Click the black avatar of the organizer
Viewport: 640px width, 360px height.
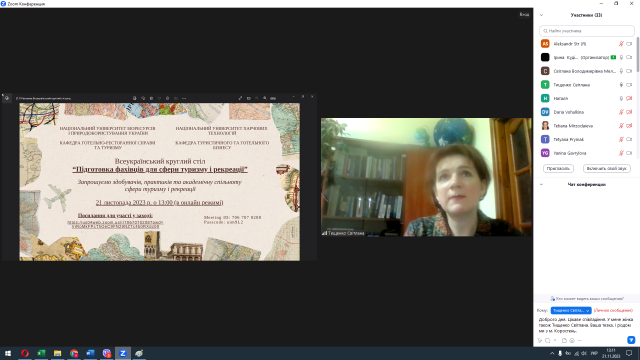(545, 58)
